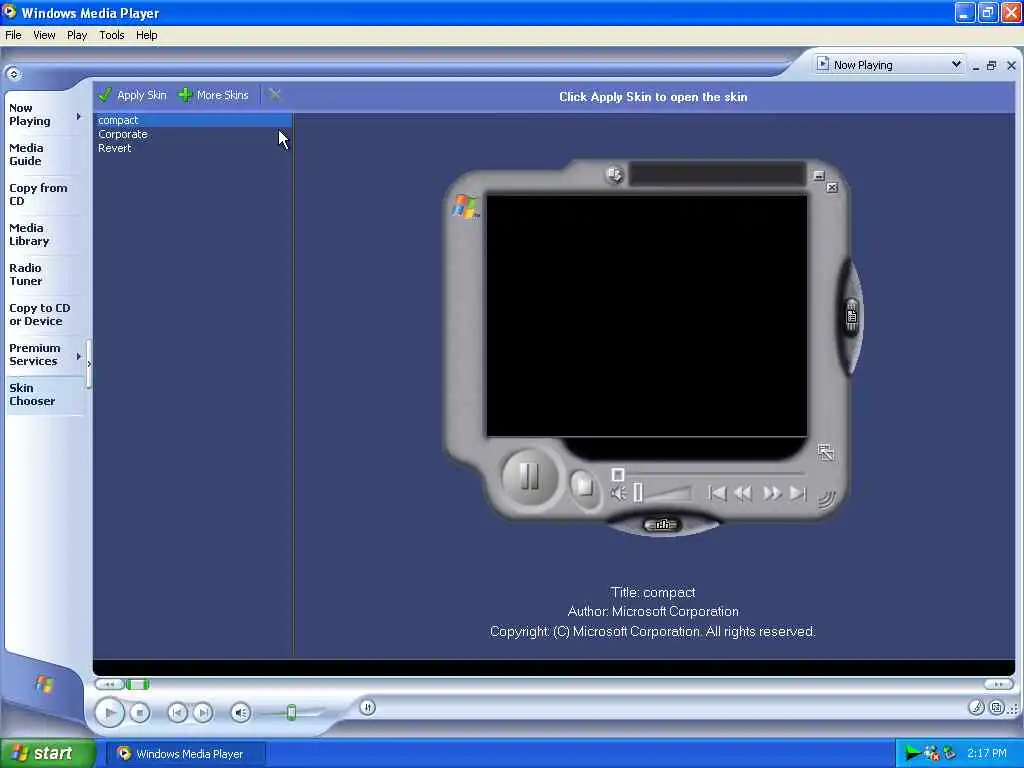Image resolution: width=1024 pixels, height=768 pixels.
Task: Select the Revert skin in list
Action: 193,148
